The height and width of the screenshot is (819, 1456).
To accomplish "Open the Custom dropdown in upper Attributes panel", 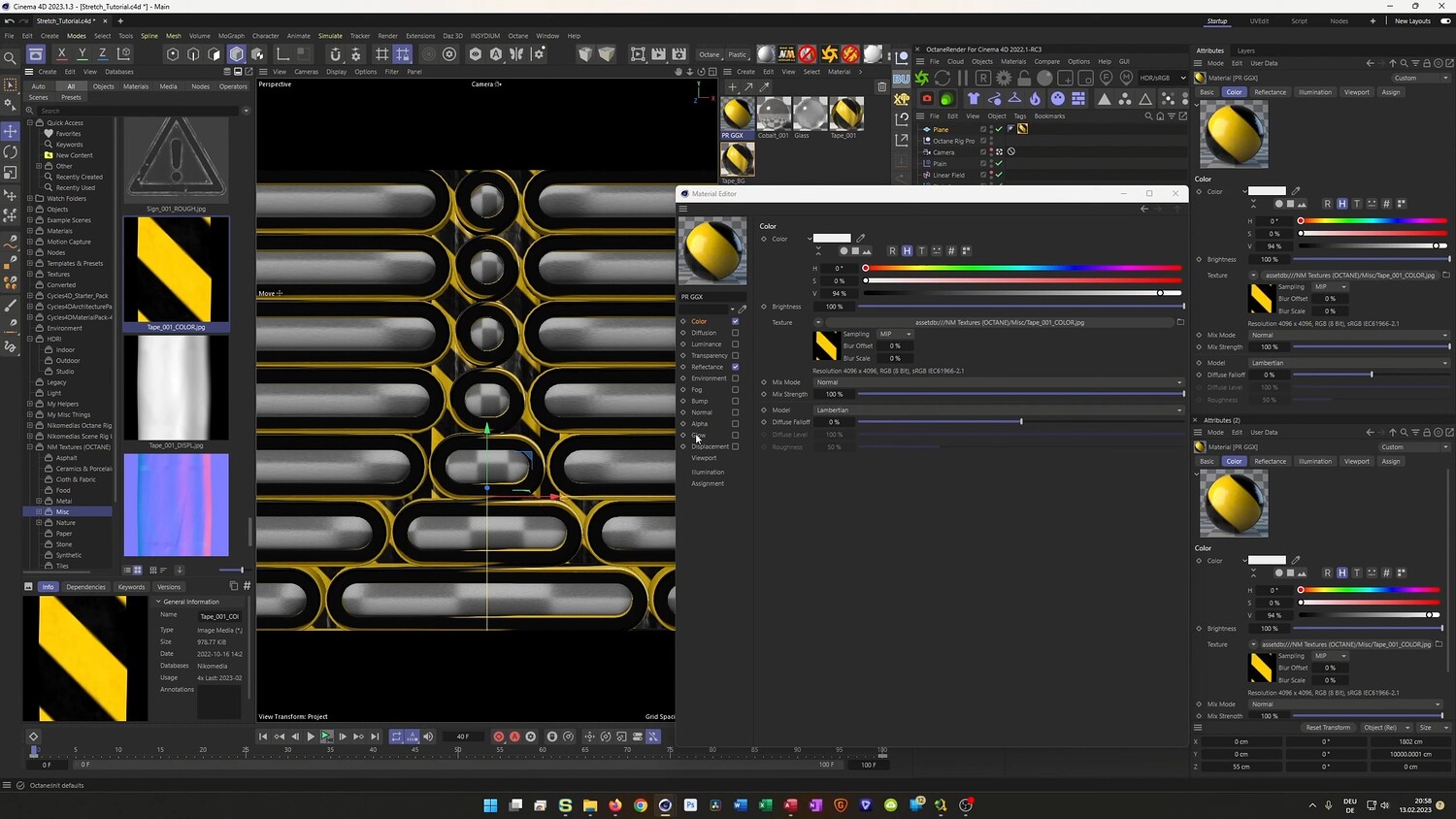I will coord(1420,78).
